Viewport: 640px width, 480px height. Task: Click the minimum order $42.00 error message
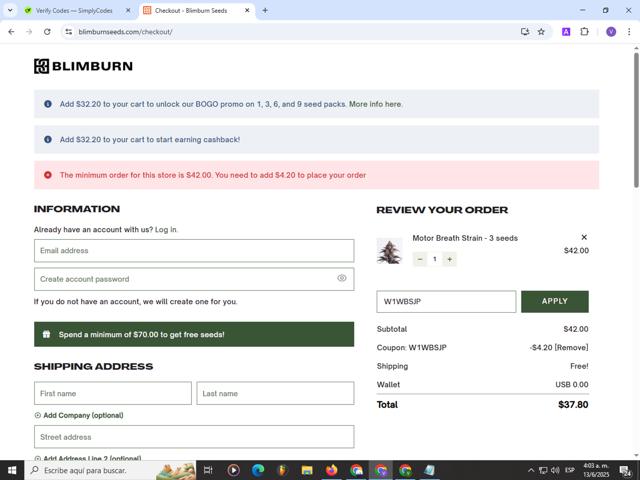click(x=213, y=175)
